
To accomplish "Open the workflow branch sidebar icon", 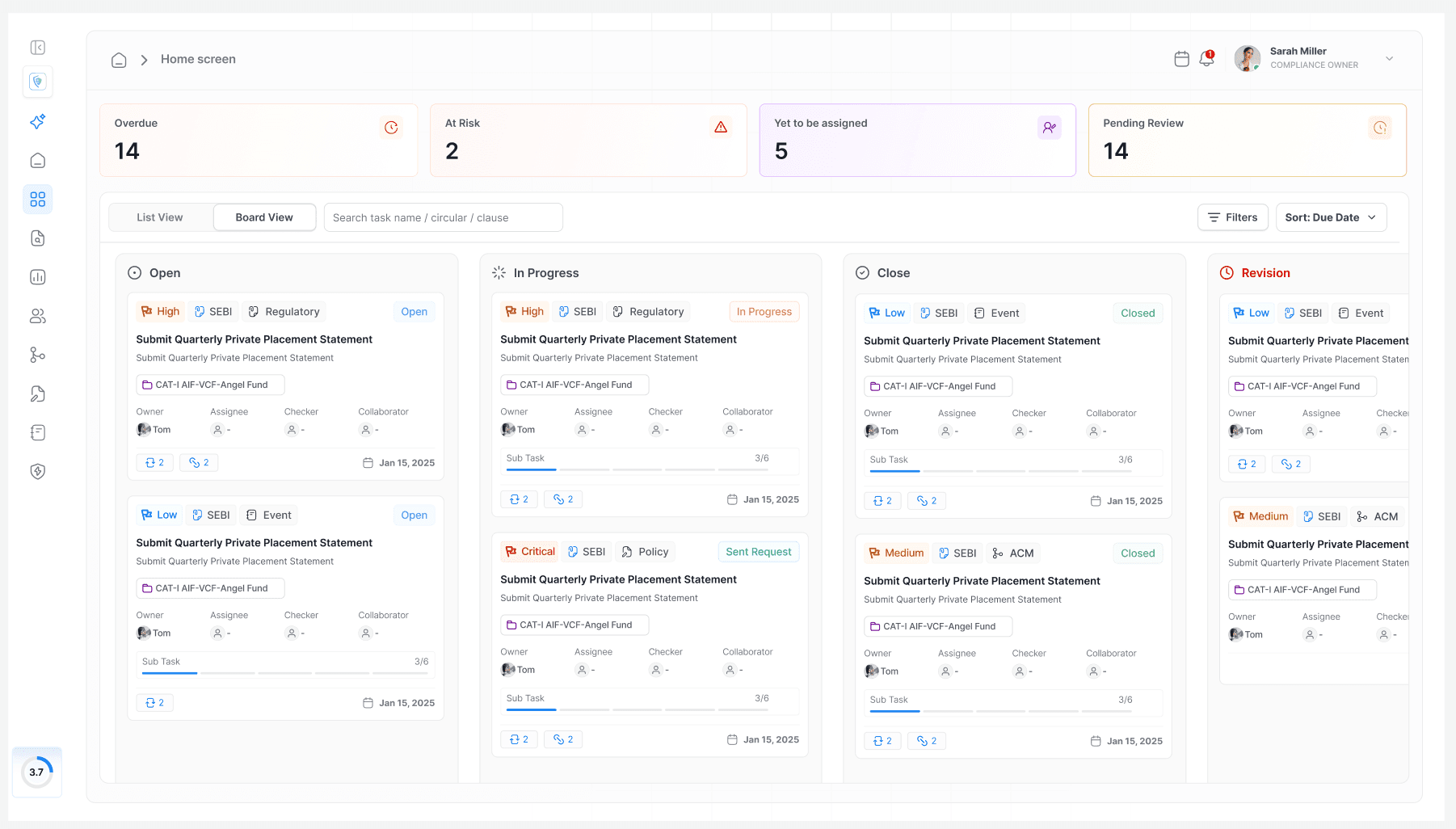I will [38, 355].
